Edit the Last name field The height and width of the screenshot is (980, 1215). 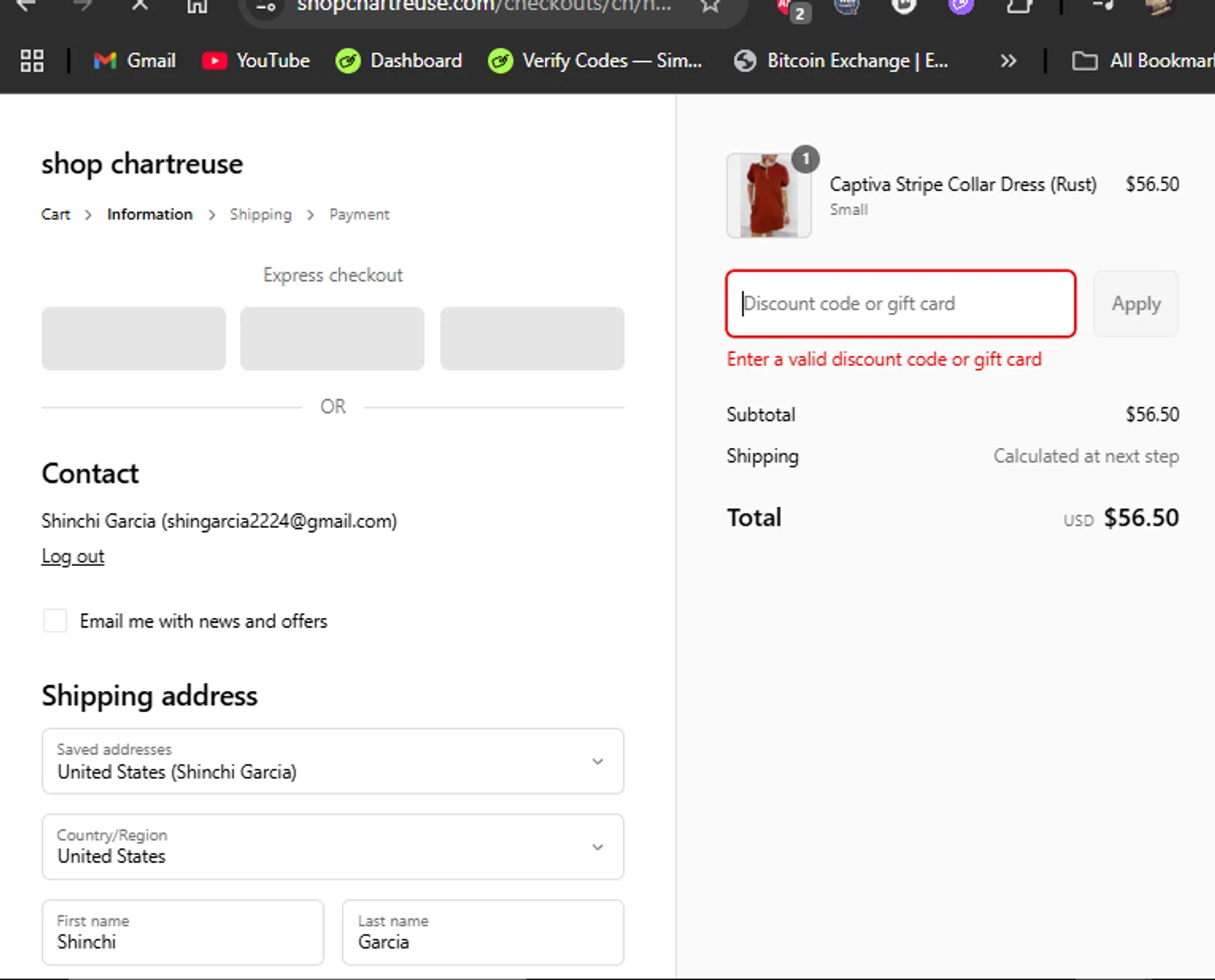click(483, 933)
